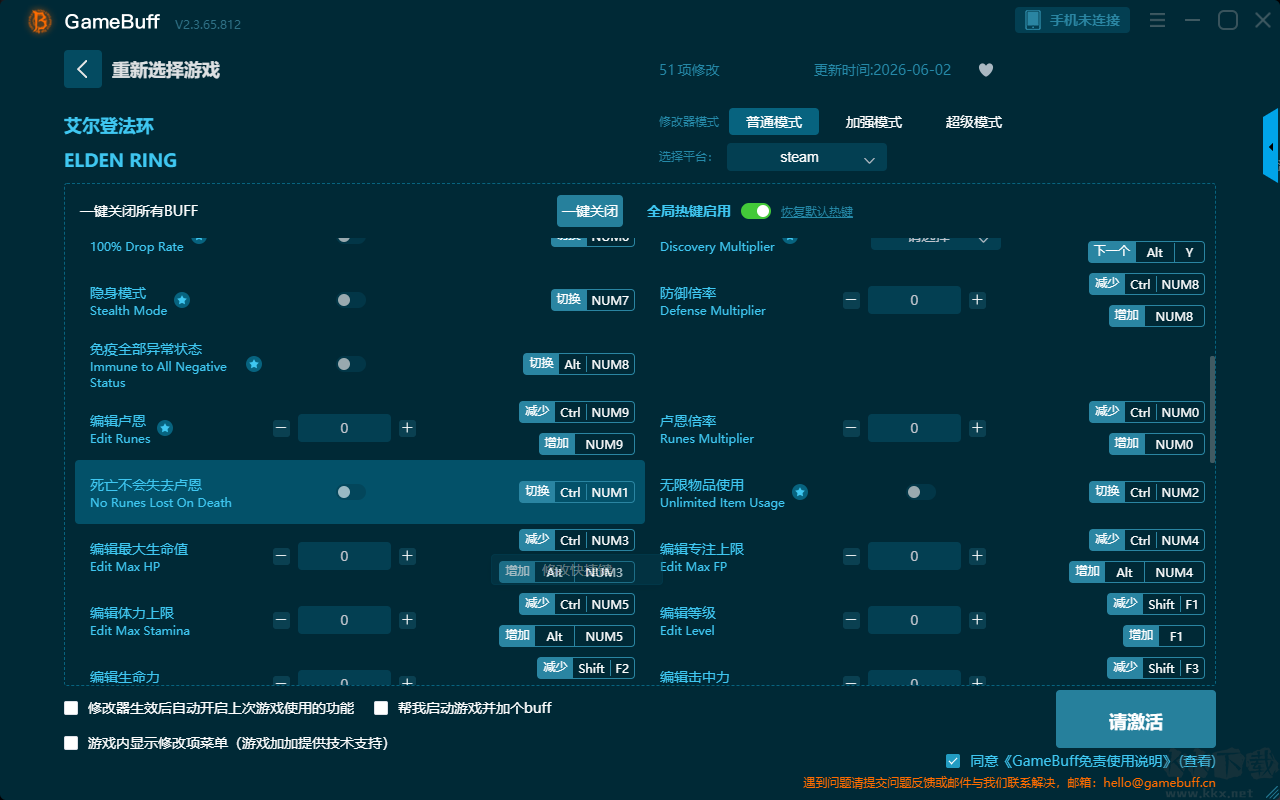Screen dimensions: 1280x800
Task: Decrease Runes Multiplier with minus icon
Action: [x=851, y=428]
